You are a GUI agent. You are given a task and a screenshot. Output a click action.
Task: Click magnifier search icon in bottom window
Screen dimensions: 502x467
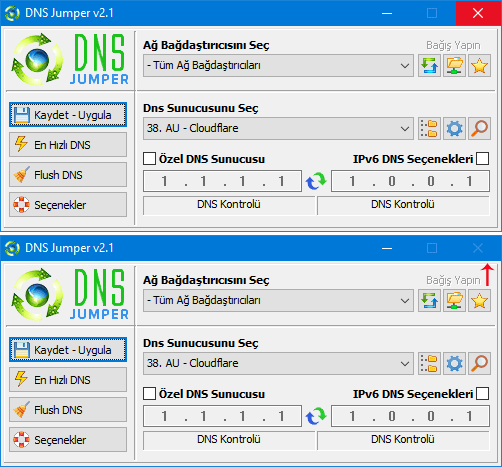(479, 363)
